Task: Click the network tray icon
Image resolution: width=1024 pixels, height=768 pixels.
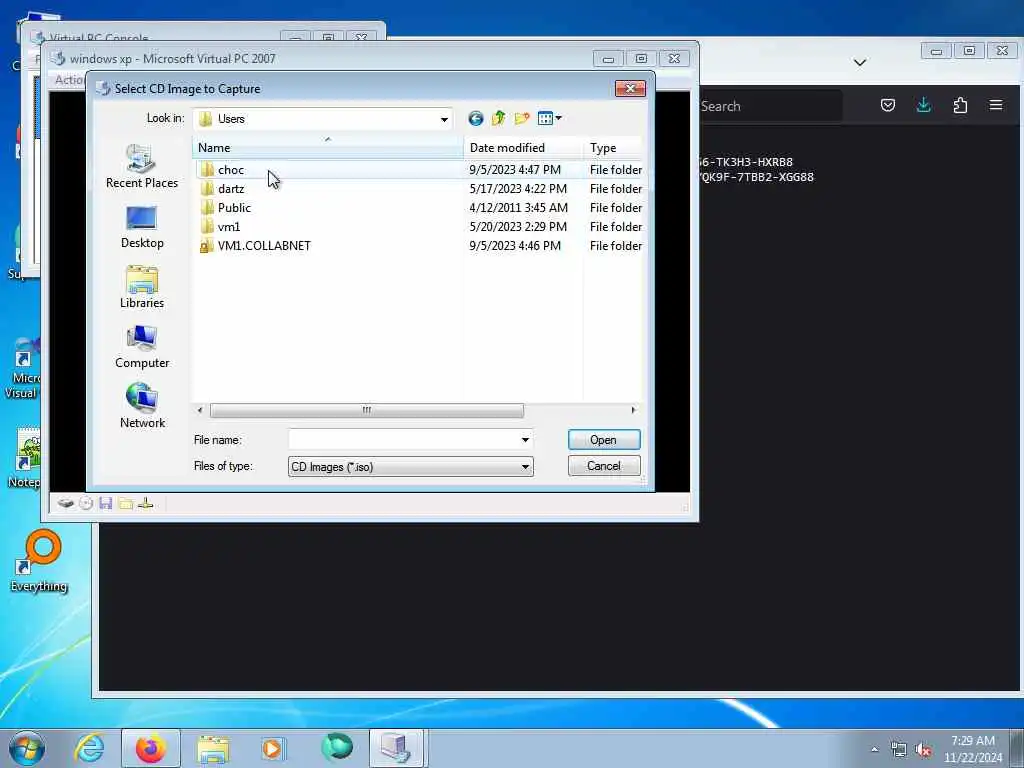Action: (899, 750)
